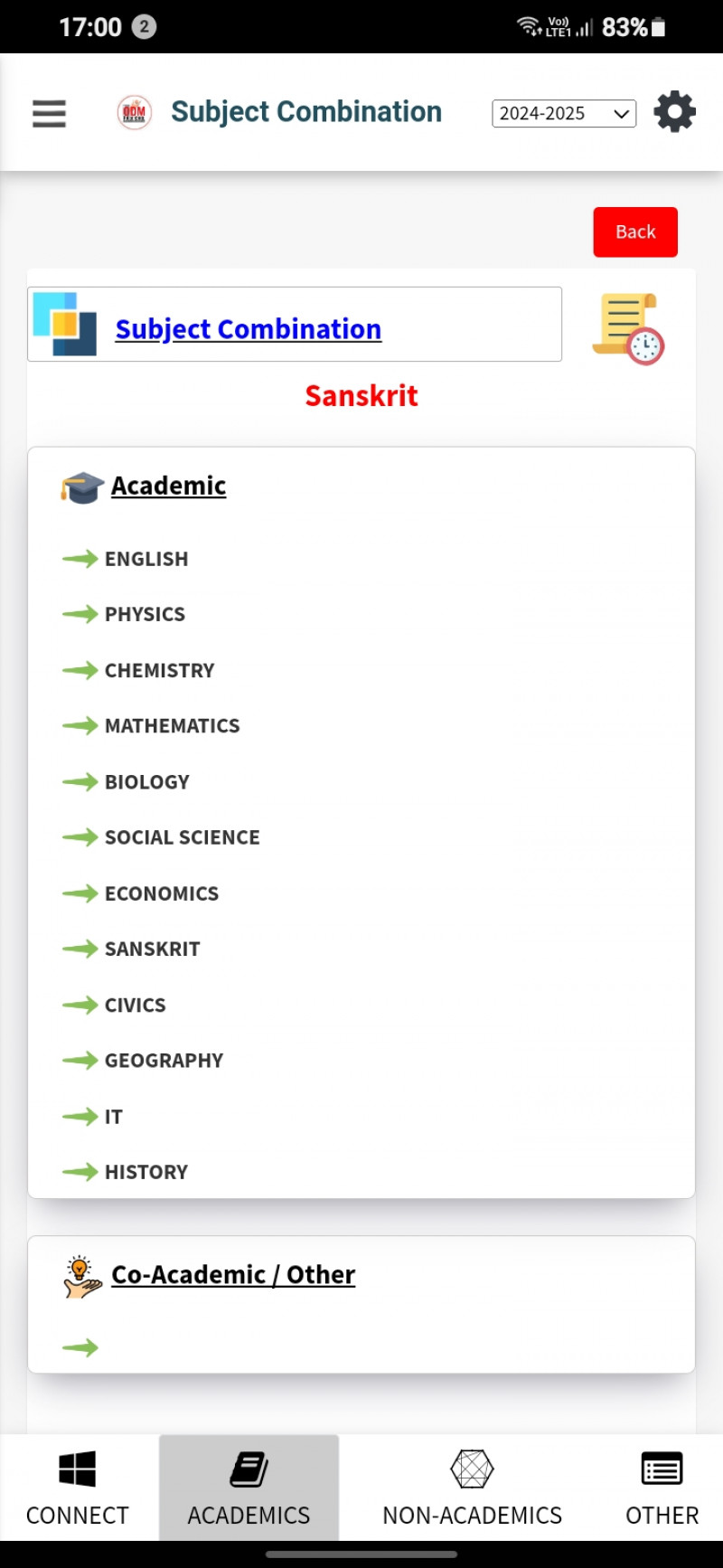Select the Physics subject entry
This screenshot has width=723, height=1568.
[x=145, y=615]
